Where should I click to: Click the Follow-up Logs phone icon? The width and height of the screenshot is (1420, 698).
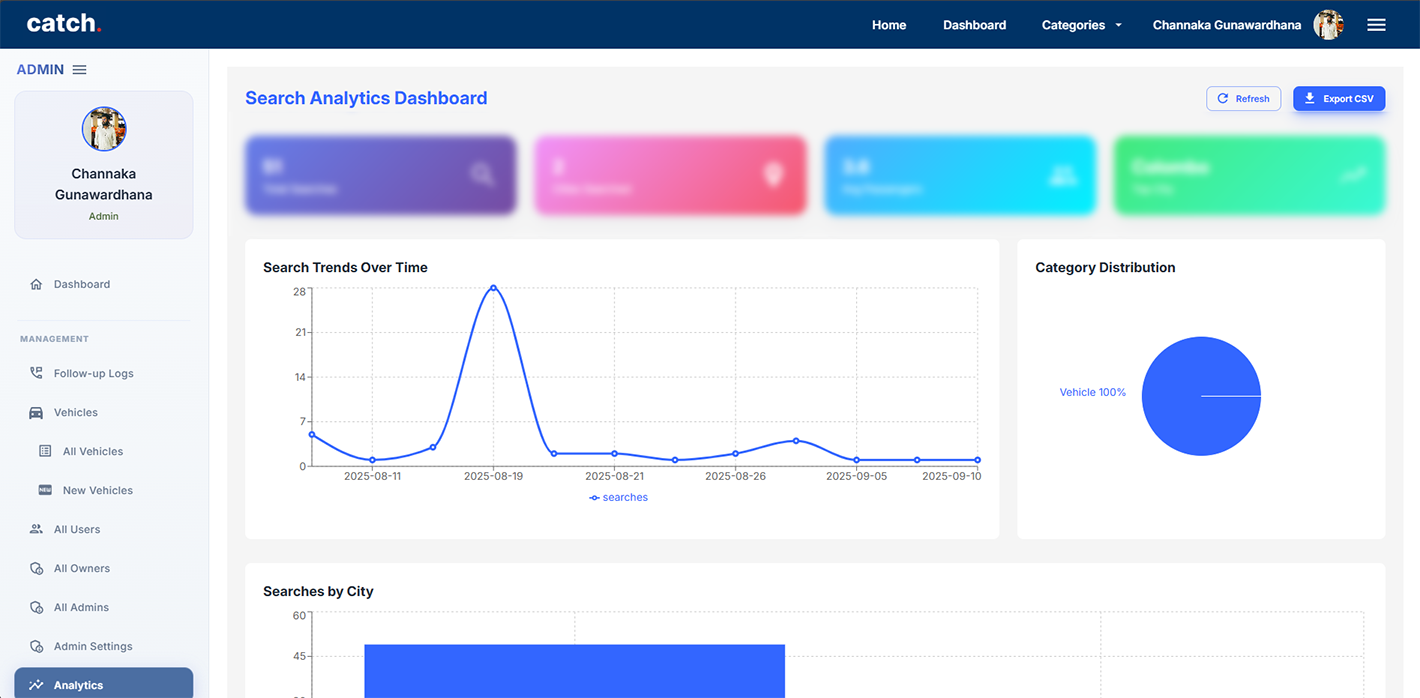tap(36, 373)
